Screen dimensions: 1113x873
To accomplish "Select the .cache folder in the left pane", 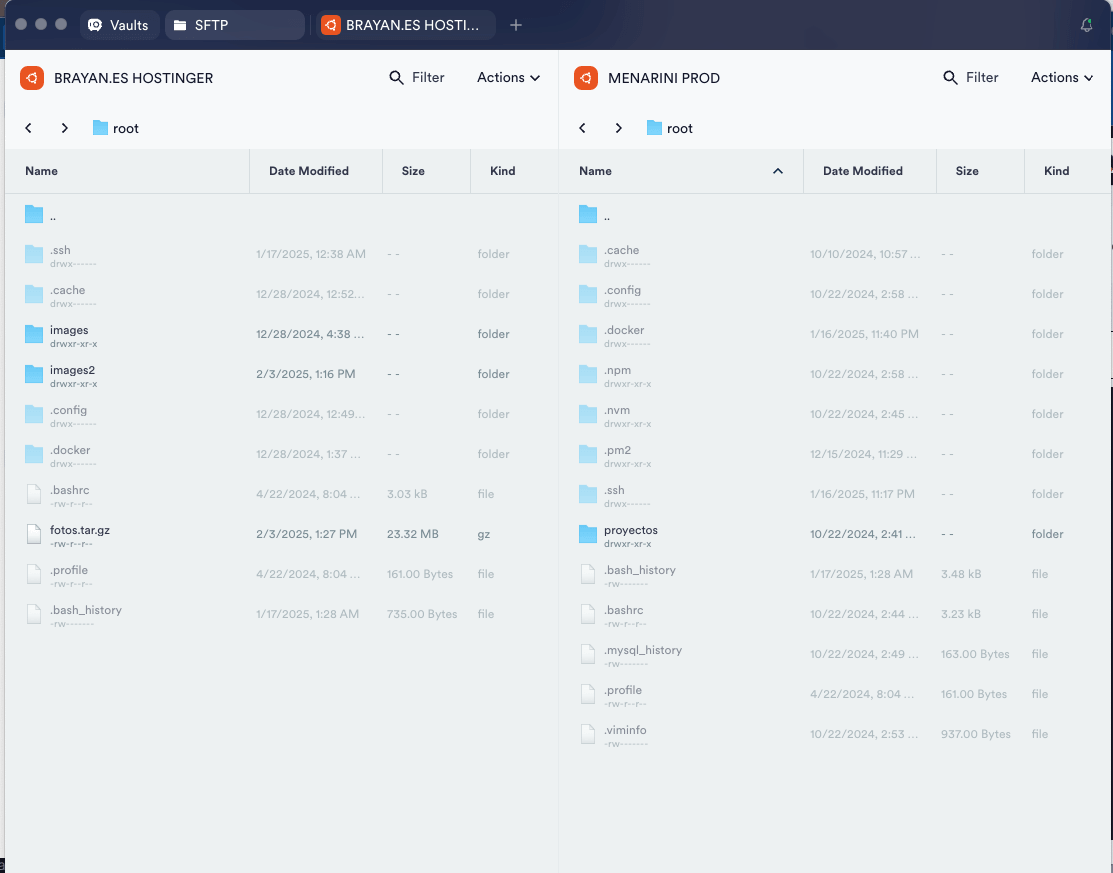I will tap(281, 294).
